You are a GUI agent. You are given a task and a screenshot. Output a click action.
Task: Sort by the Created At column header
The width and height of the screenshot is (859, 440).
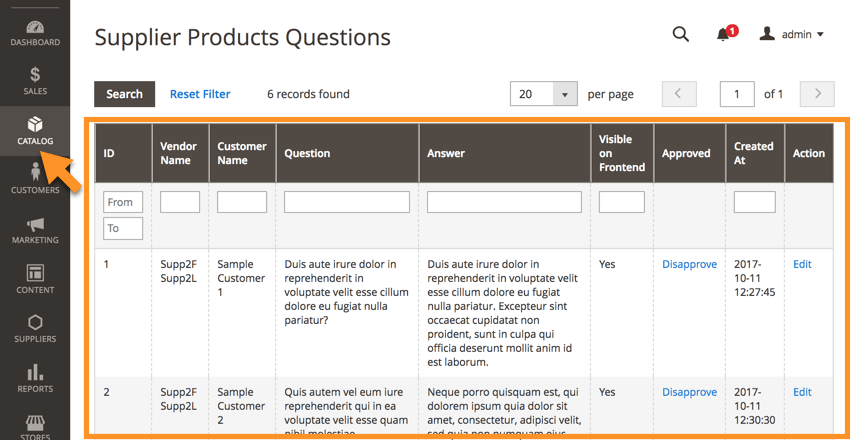coord(753,153)
